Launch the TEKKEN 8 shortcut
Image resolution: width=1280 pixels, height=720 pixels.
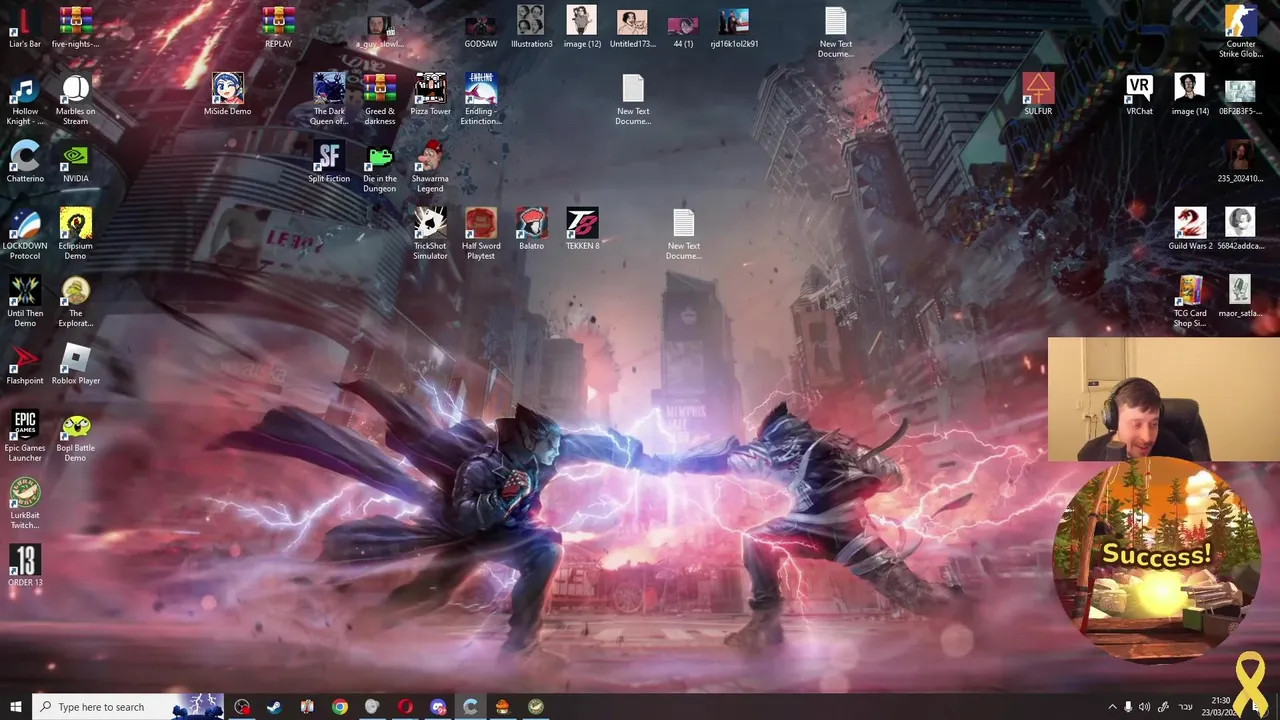click(x=582, y=228)
